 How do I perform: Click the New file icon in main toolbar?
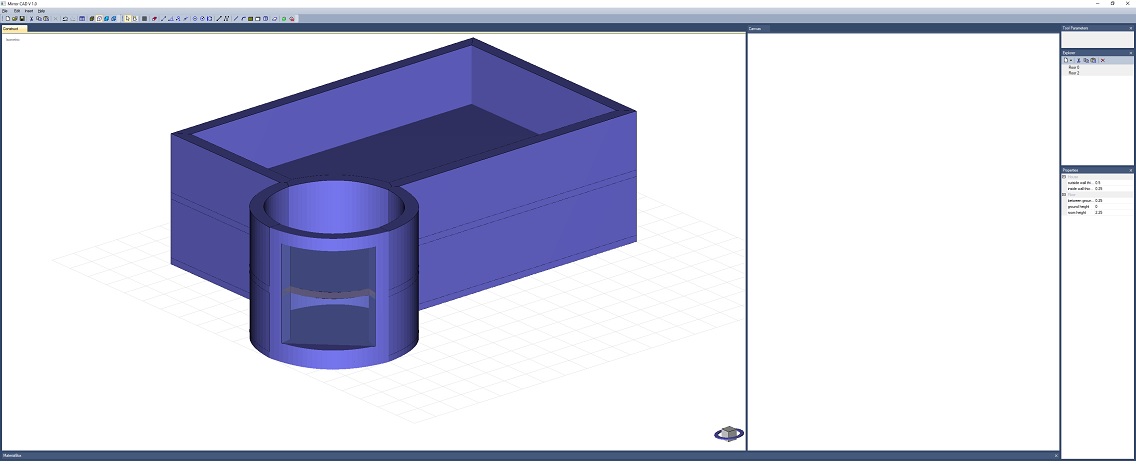coord(6,18)
